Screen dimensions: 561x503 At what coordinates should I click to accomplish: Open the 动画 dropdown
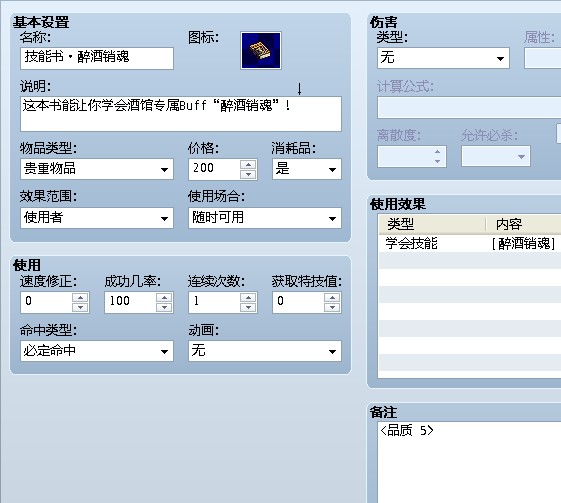265,351
